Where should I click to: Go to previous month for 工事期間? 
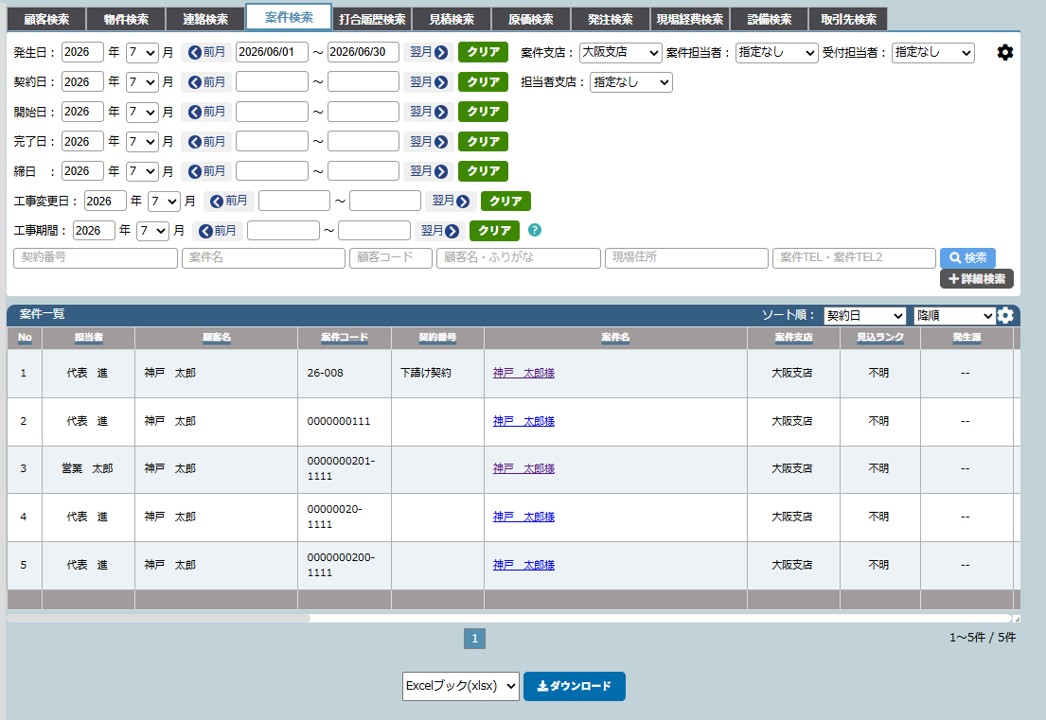click(217, 230)
